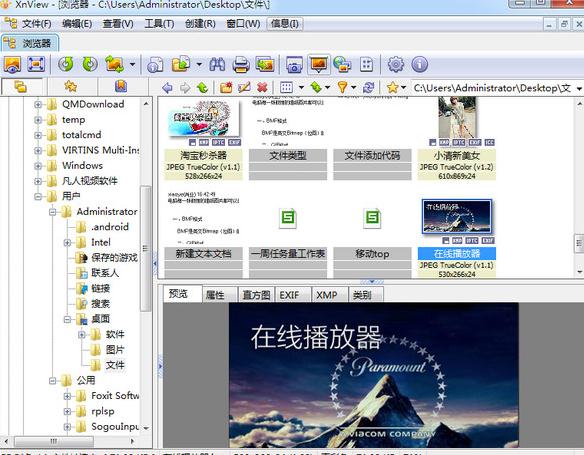This screenshot has height=455, width=584.
Task: Open the image view toolbar icon
Action: pyautogui.click(x=13, y=64)
